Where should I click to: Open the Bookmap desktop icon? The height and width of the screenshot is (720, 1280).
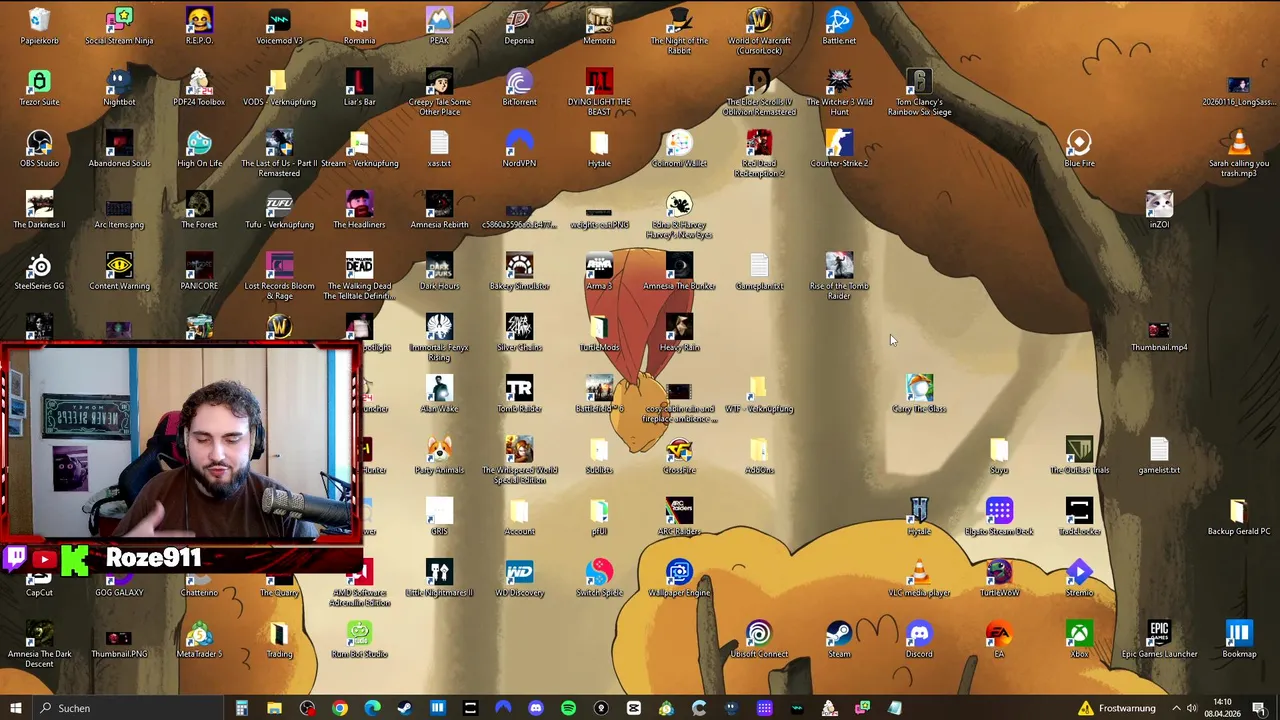click(x=1239, y=639)
